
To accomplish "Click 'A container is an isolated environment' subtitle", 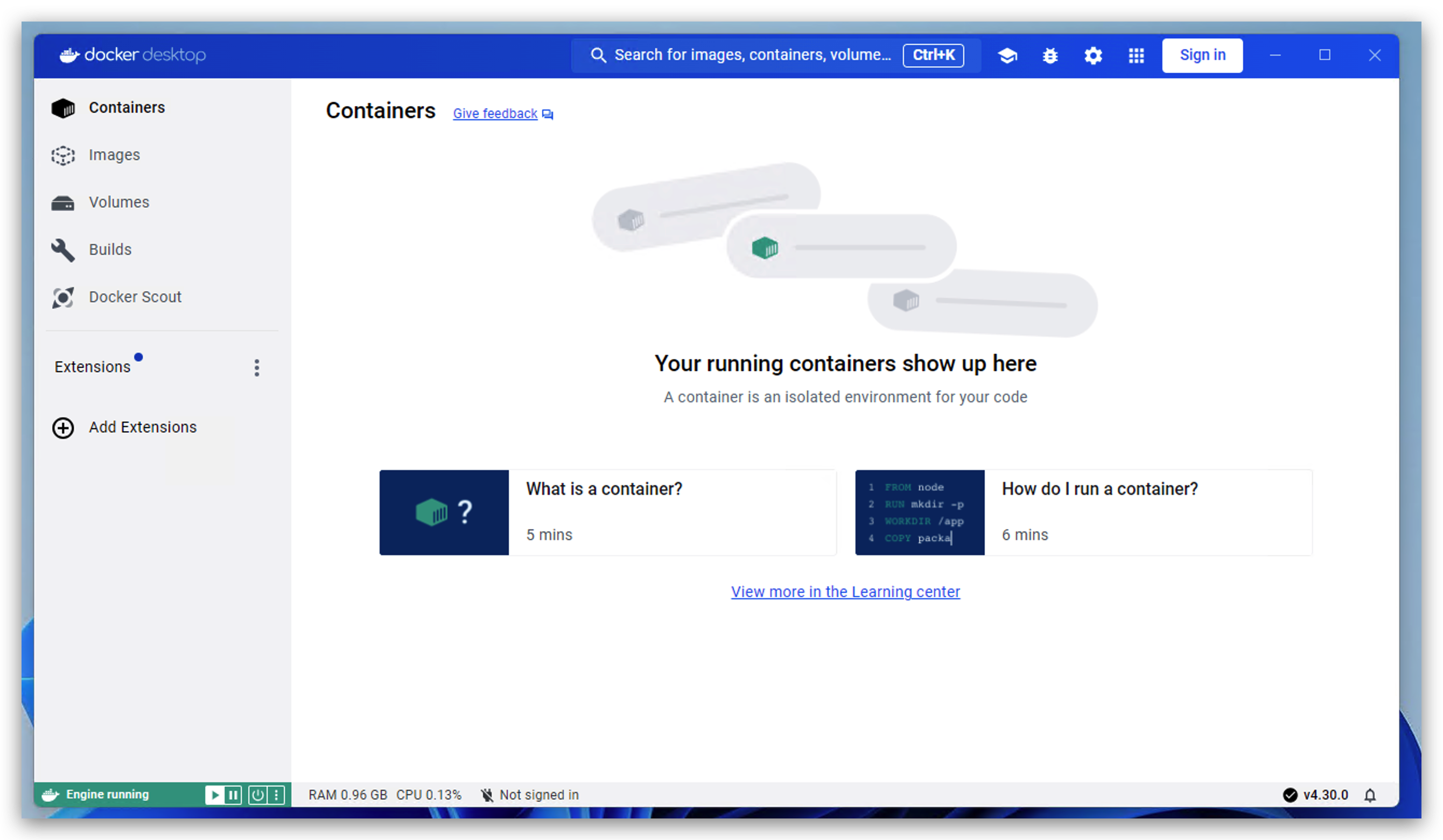I will (x=845, y=397).
